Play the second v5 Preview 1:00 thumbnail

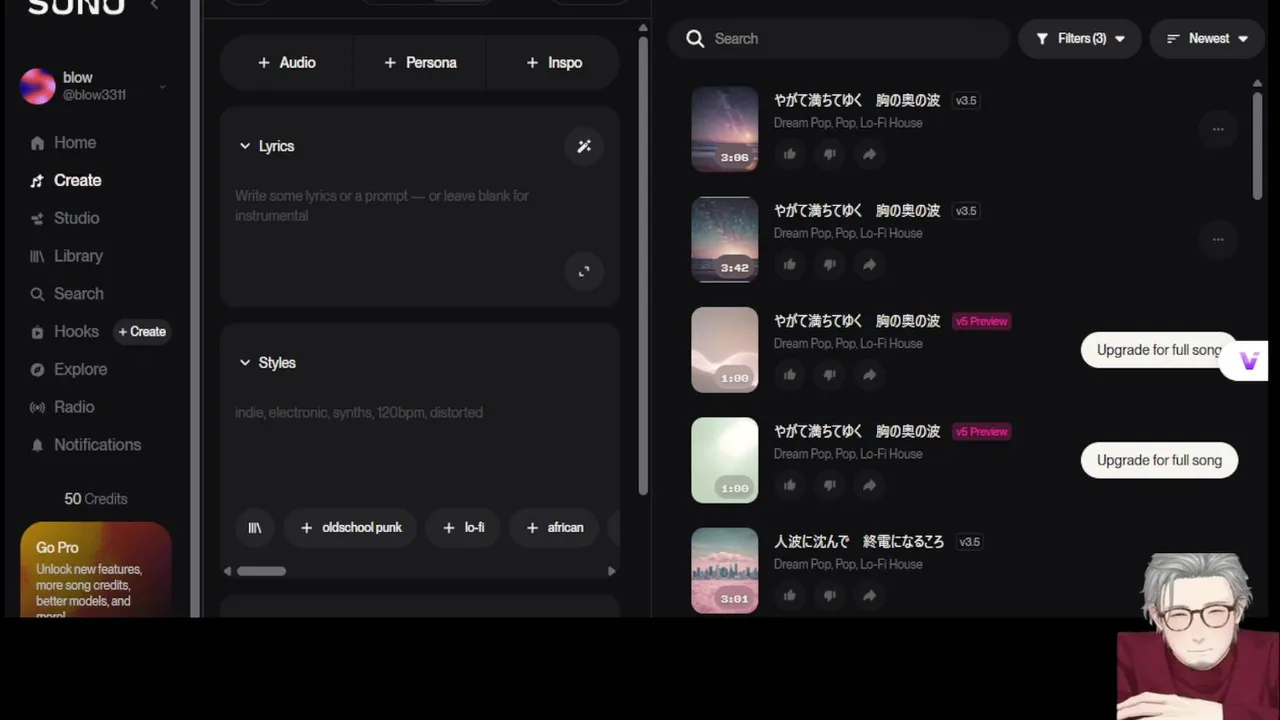pyautogui.click(x=725, y=460)
